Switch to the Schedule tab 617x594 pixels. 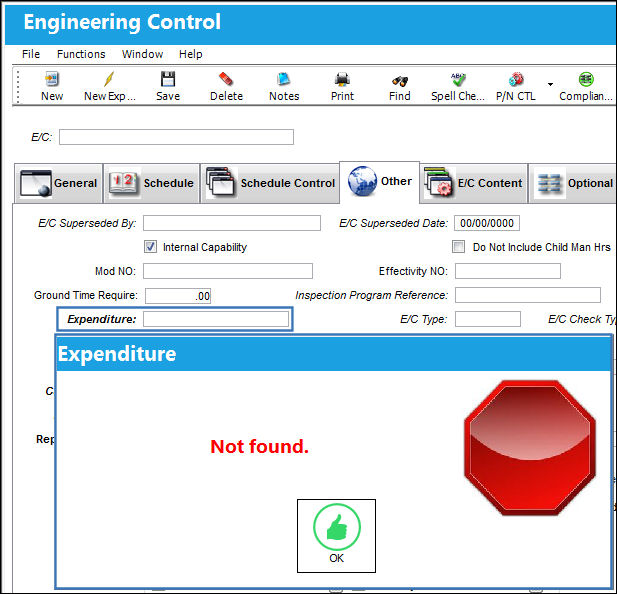click(x=151, y=183)
